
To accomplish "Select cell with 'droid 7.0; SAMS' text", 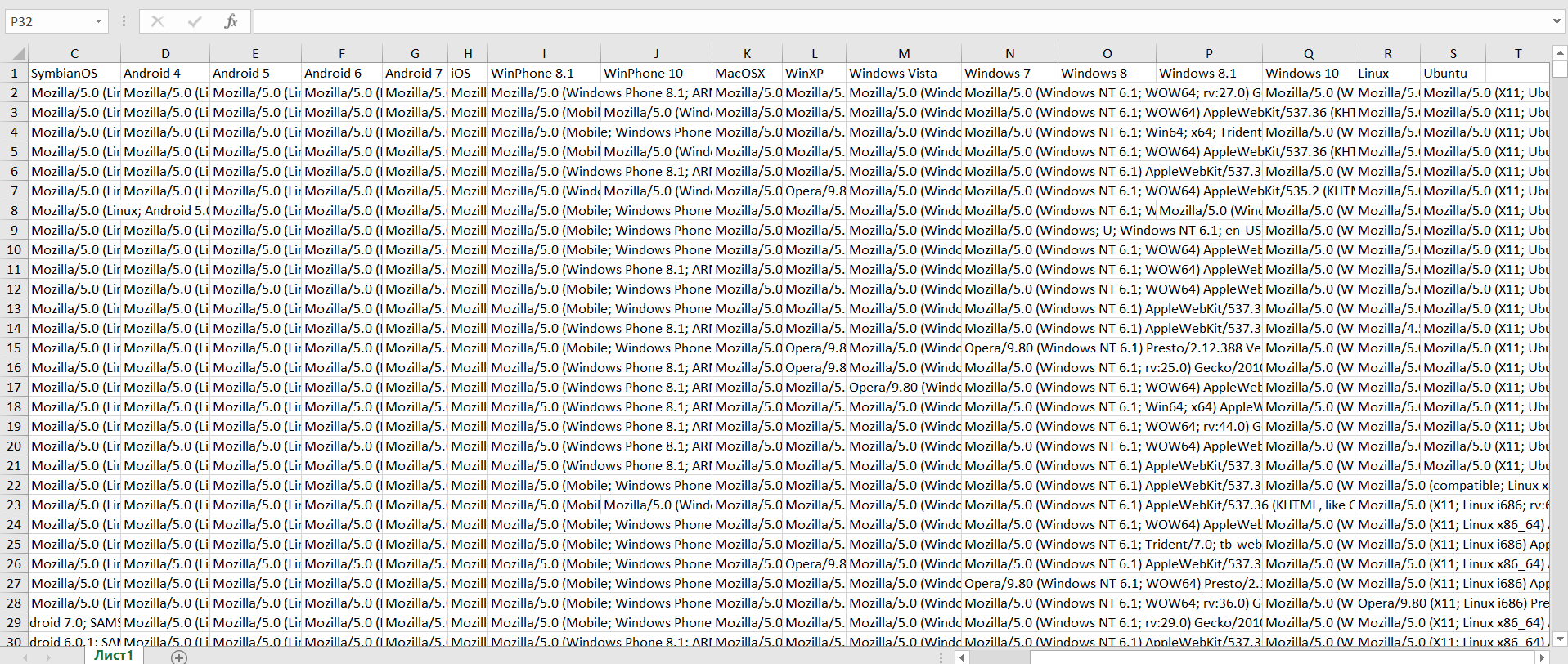I will point(74,622).
